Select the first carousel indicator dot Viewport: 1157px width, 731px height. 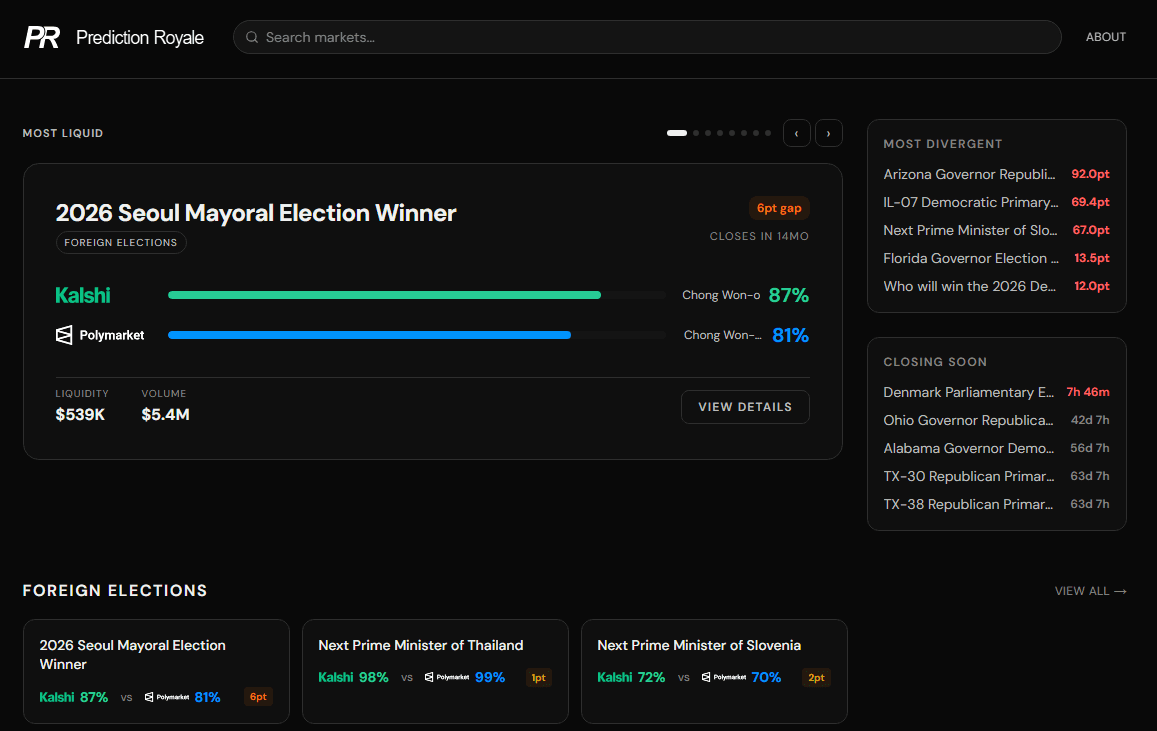click(677, 133)
